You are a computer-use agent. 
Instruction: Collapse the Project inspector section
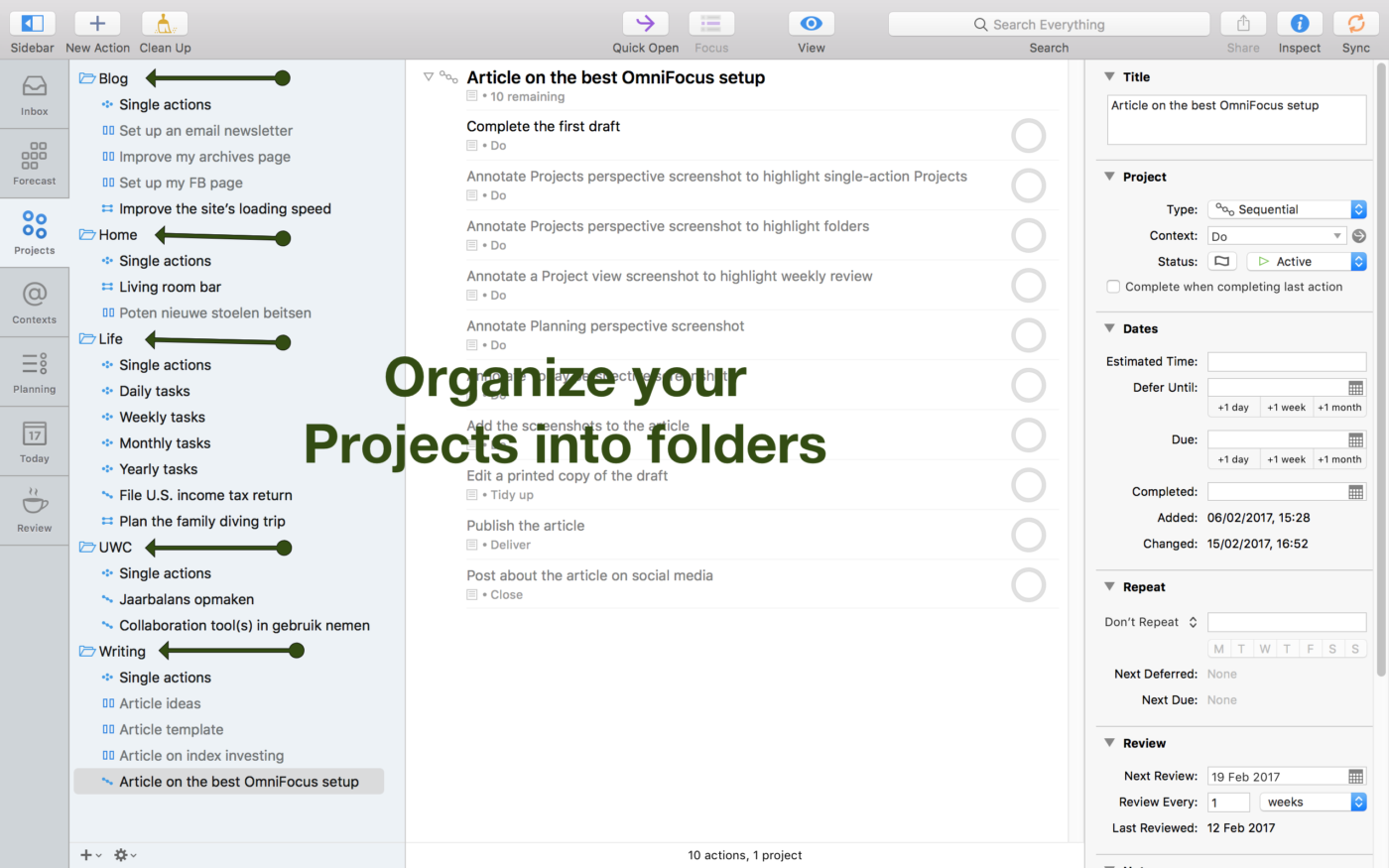click(1109, 177)
